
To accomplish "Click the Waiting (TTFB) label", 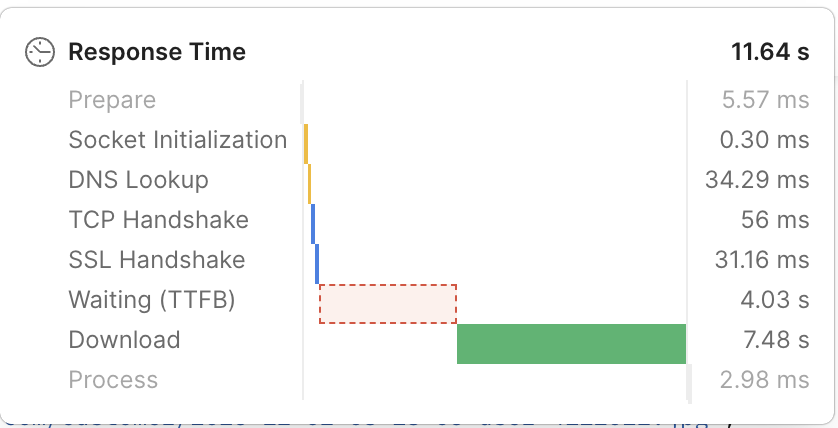I will 152,300.
